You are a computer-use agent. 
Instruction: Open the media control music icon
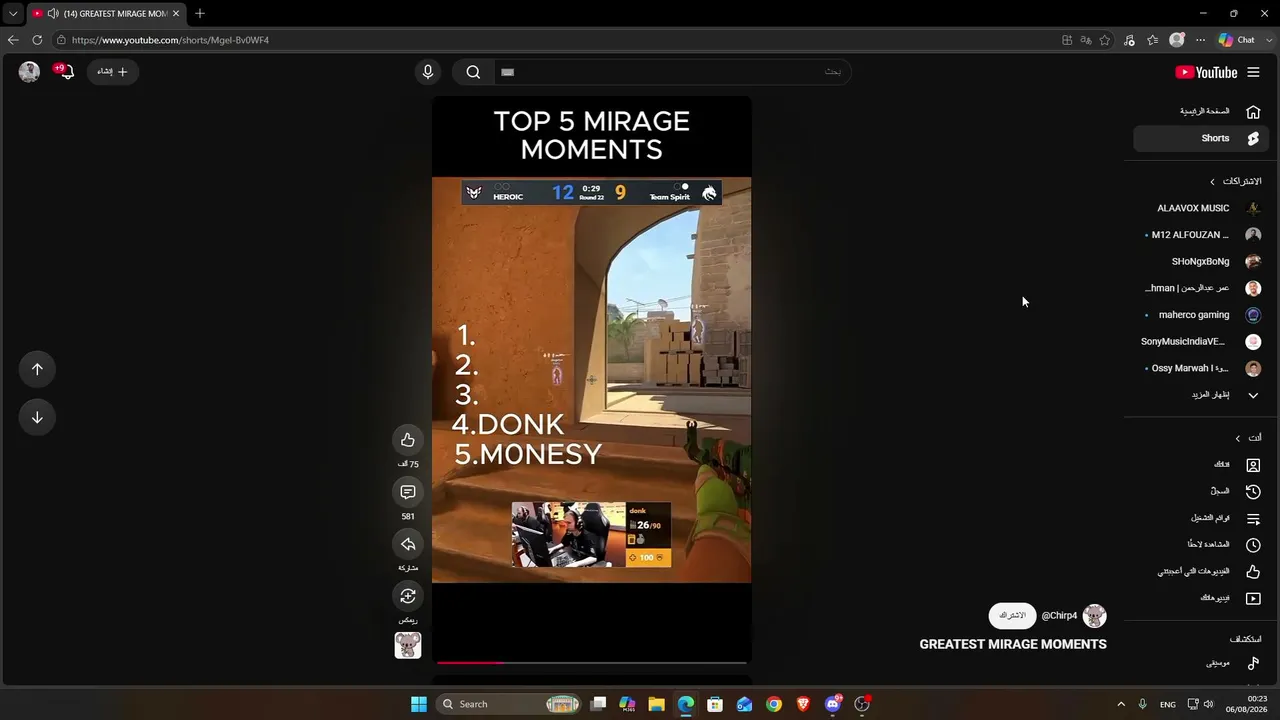(x=1129, y=40)
